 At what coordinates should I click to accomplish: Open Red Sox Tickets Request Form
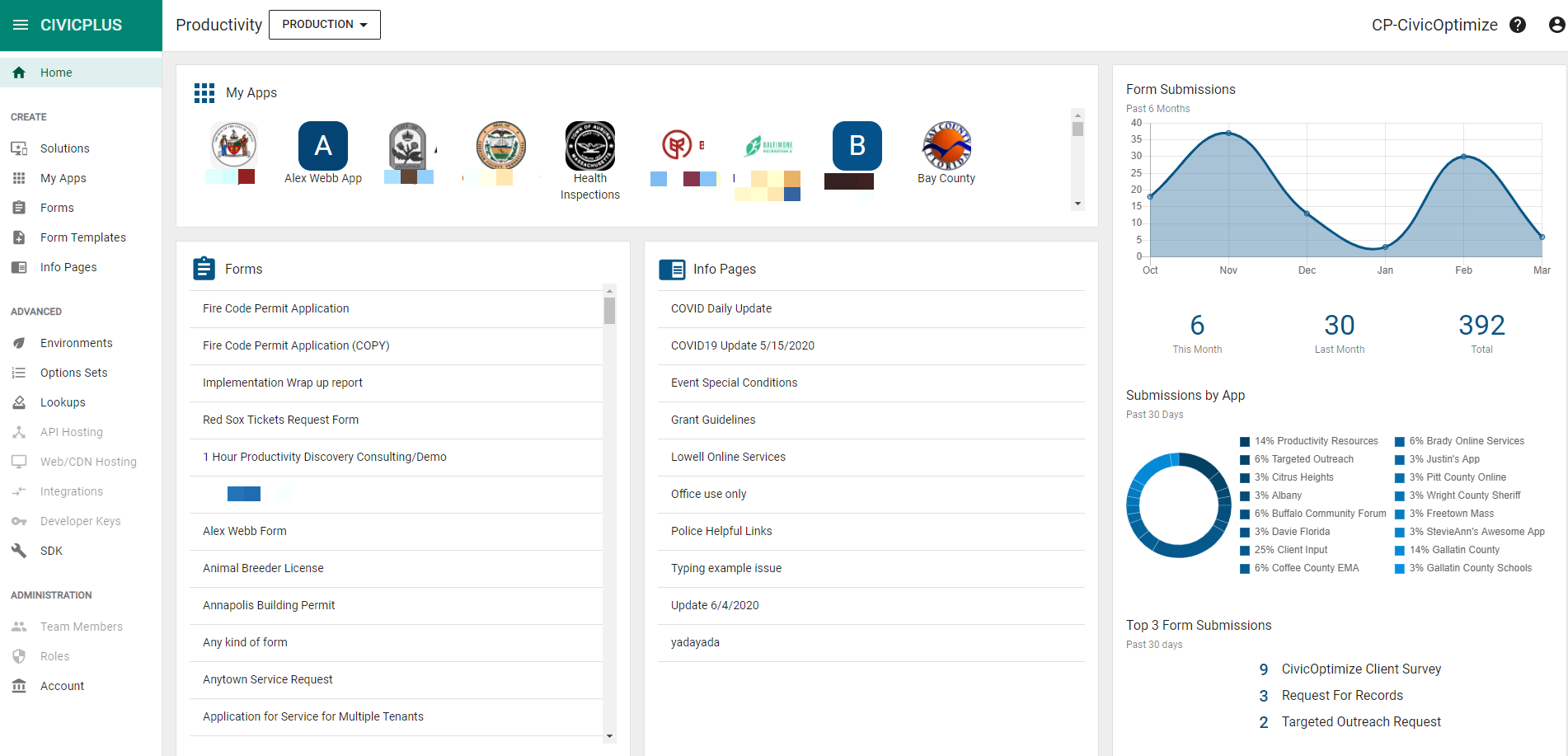396,420
